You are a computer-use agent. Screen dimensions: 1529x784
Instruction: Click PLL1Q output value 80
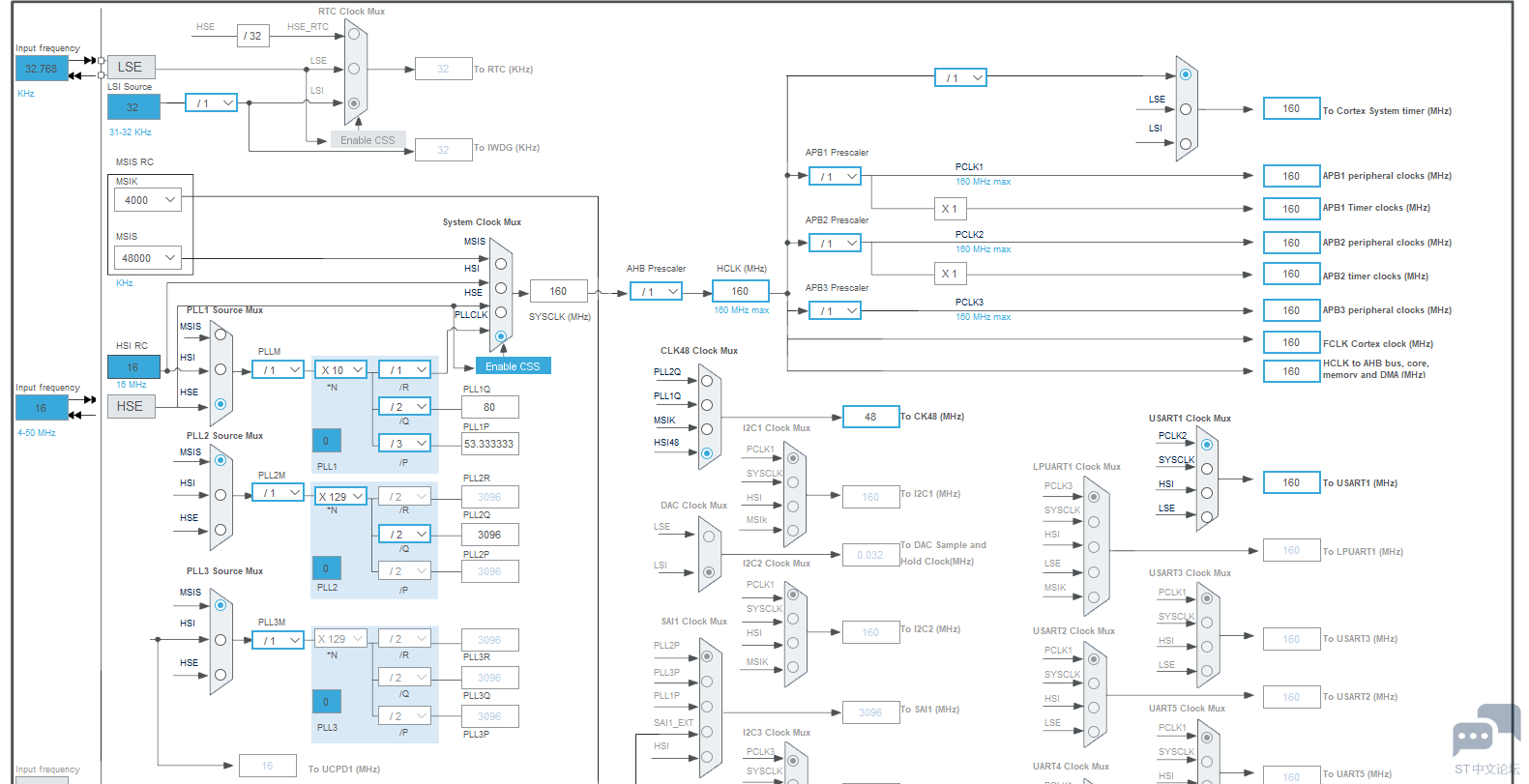489,407
